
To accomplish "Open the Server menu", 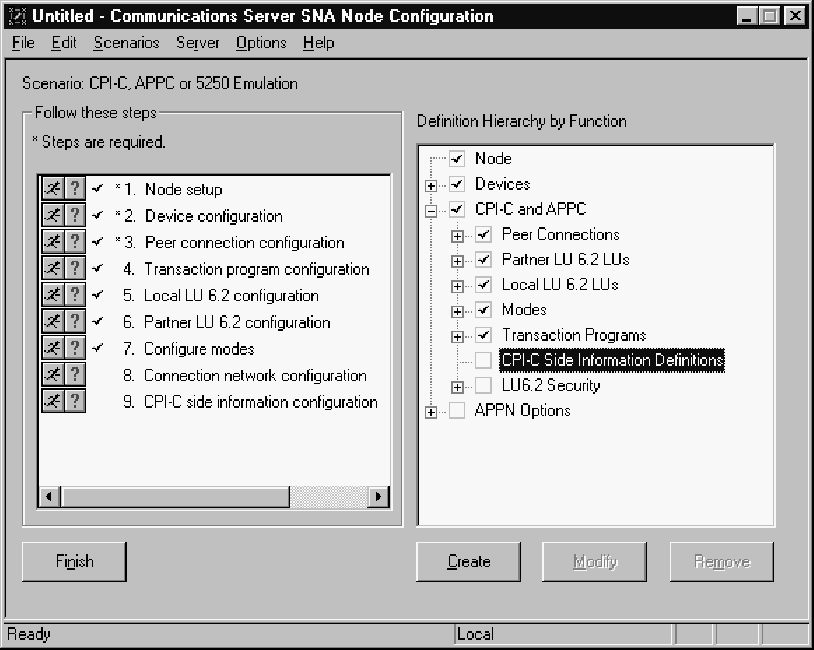I will [x=198, y=43].
